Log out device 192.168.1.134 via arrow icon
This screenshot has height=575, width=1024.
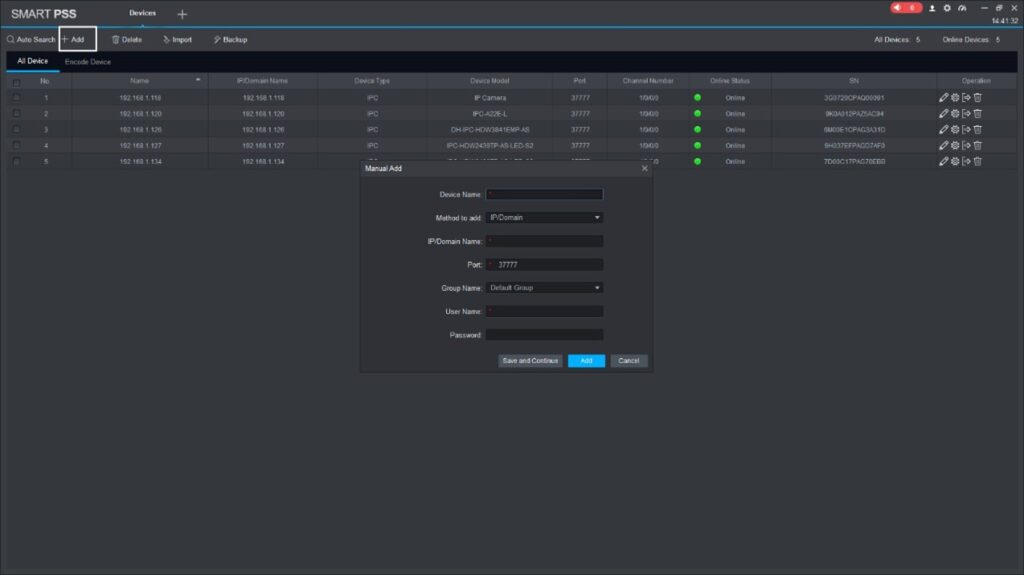(966, 161)
